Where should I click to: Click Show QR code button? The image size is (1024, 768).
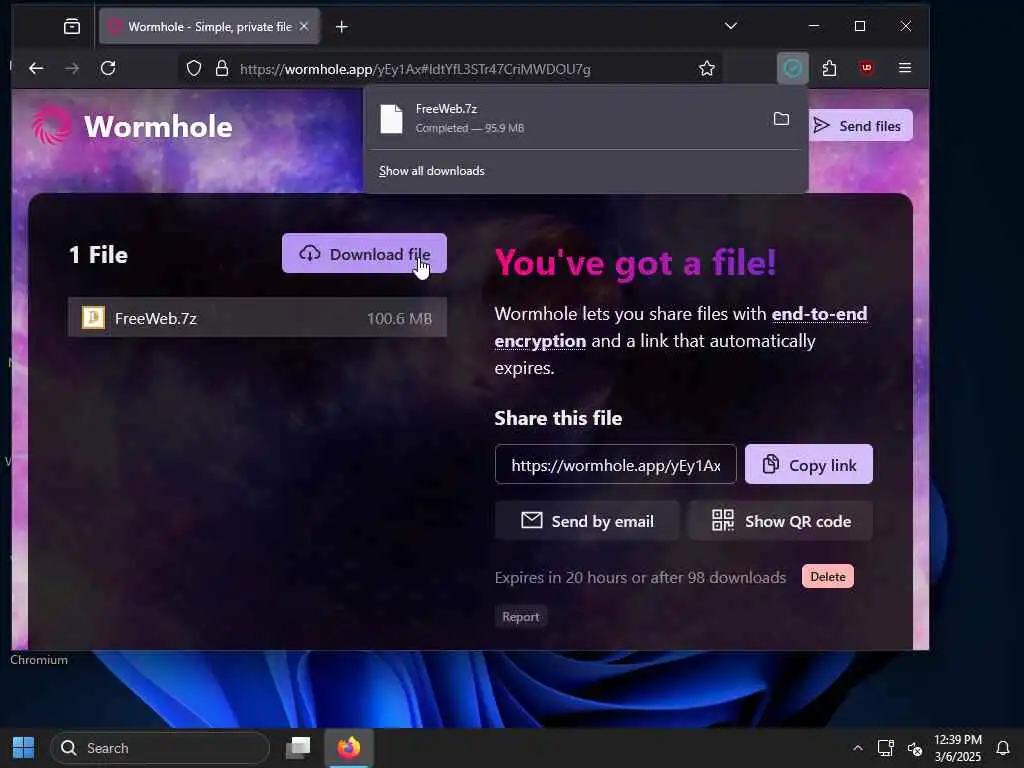click(780, 521)
